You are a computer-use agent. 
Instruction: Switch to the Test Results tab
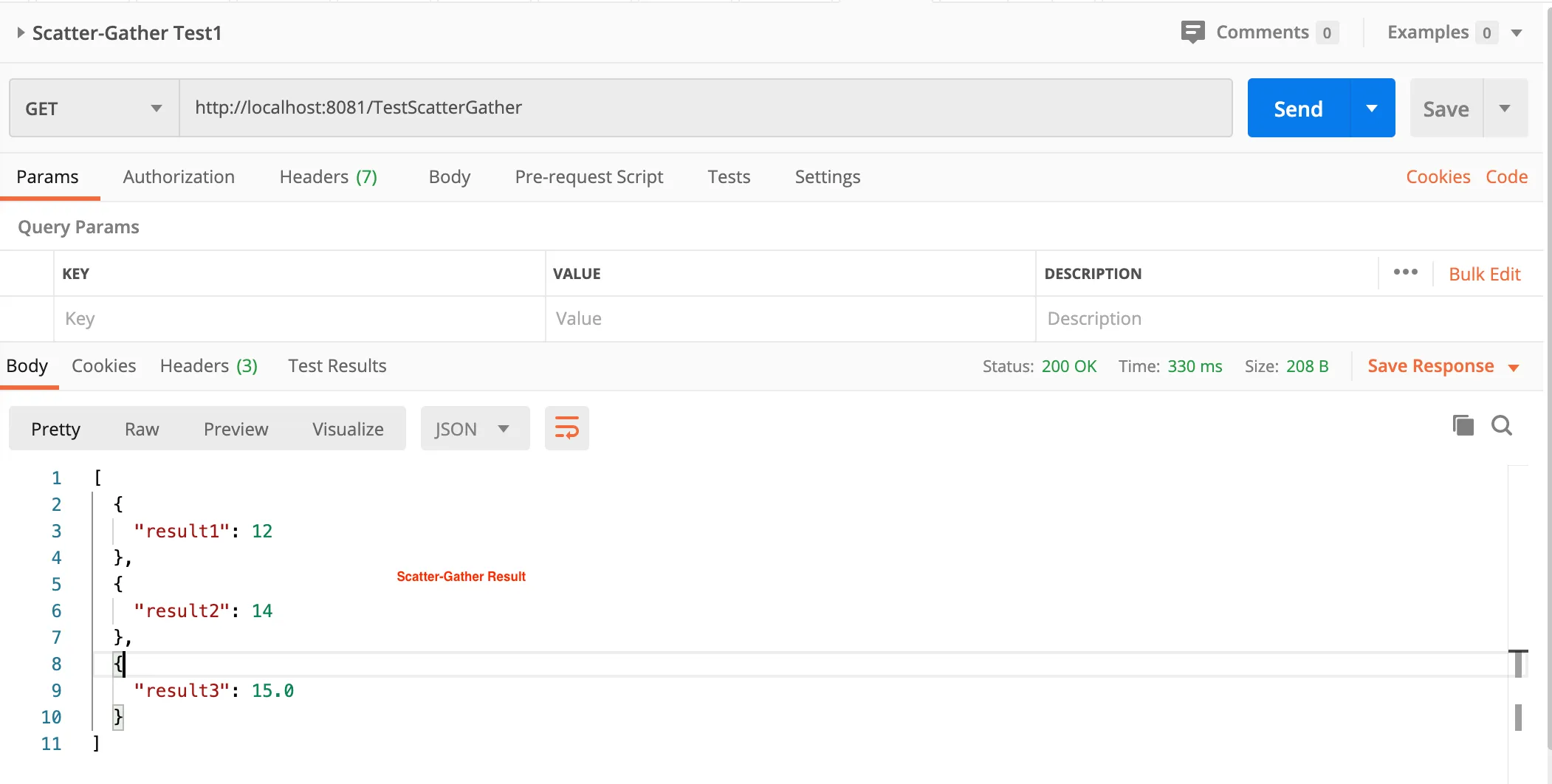[337, 366]
